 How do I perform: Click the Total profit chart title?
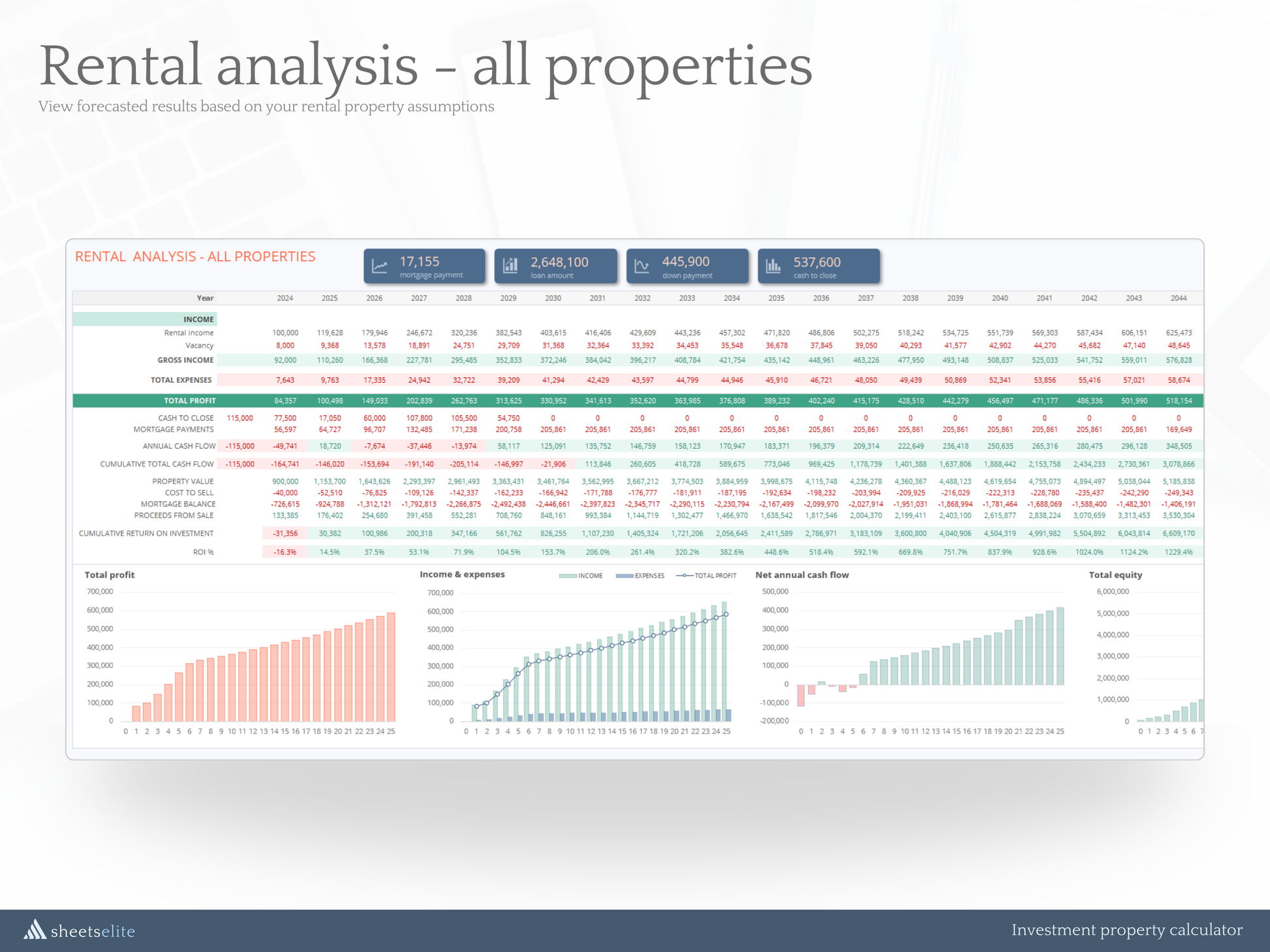pos(110,575)
